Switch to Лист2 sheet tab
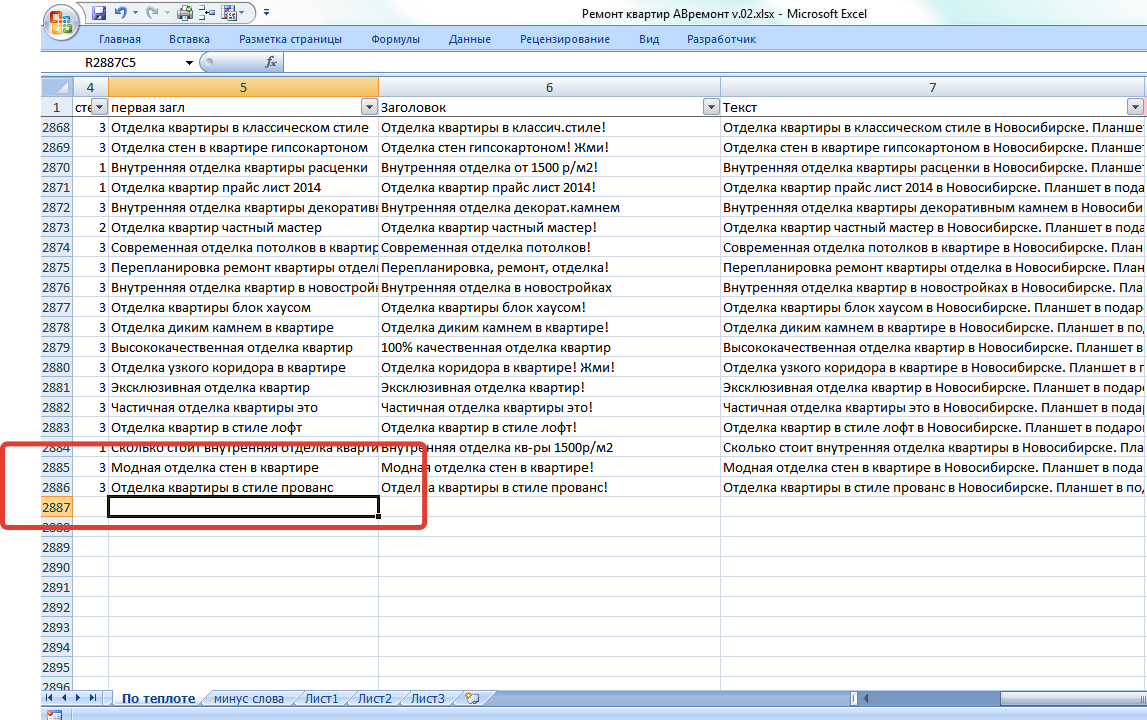The width and height of the screenshot is (1147, 720). coord(375,699)
